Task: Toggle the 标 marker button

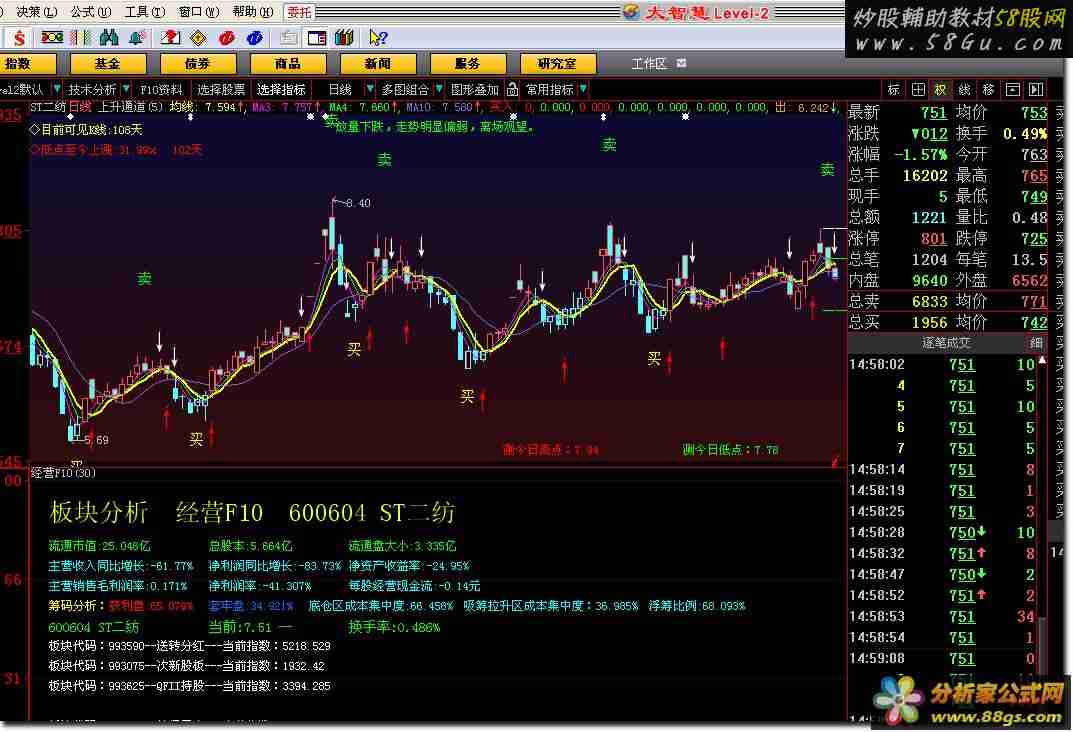Action: 893,89
